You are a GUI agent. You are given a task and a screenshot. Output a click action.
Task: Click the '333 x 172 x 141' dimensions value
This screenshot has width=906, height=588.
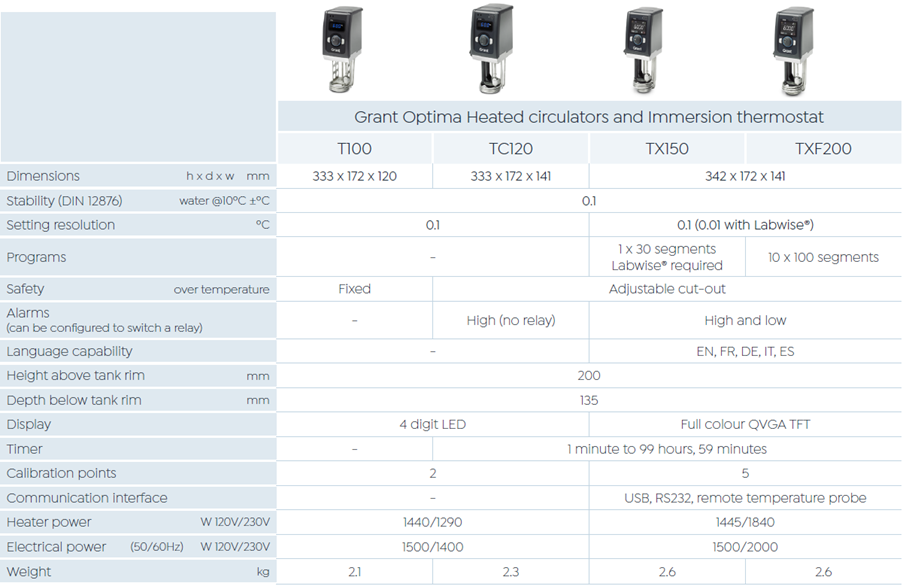pos(511,176)
